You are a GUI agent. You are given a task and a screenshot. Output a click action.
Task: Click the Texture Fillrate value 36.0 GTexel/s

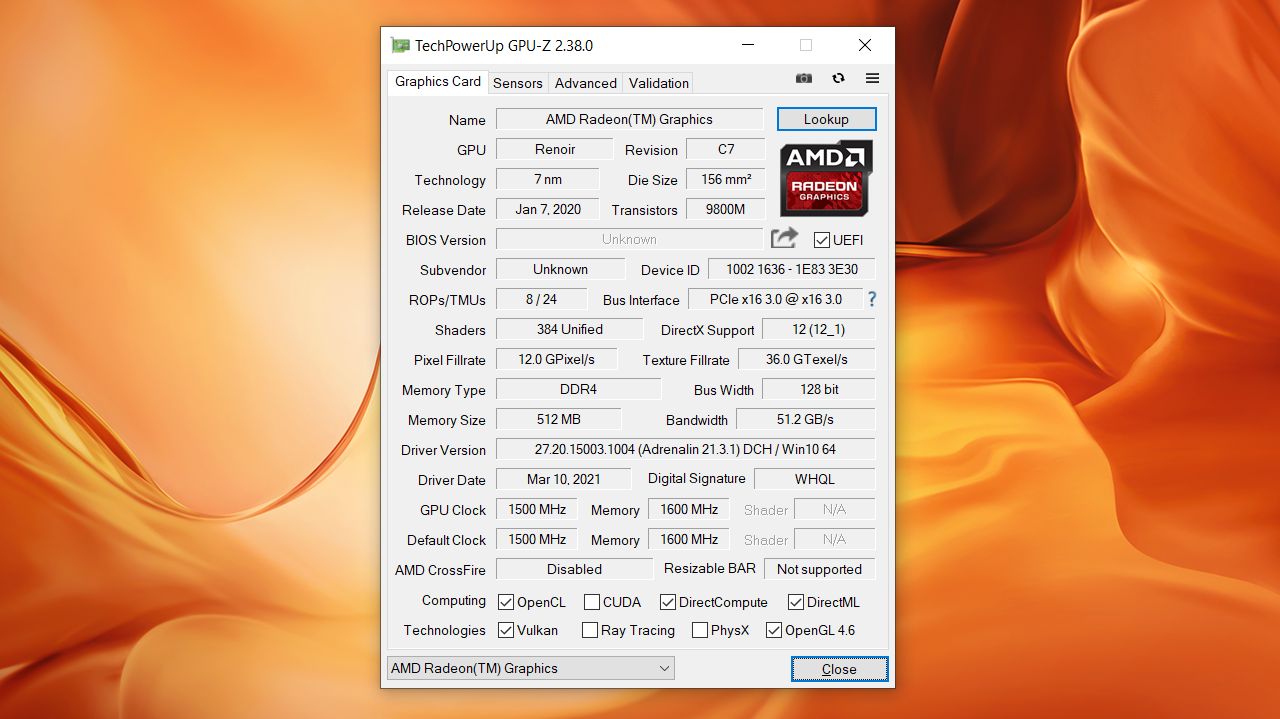pyautogui.click(x=807, y=359)
